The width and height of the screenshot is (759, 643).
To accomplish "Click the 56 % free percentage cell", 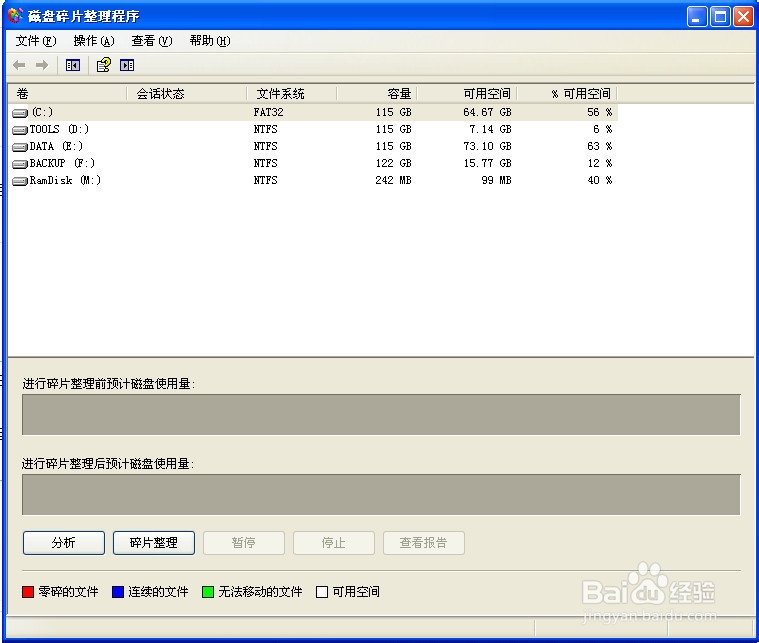I will click(600, 112).
